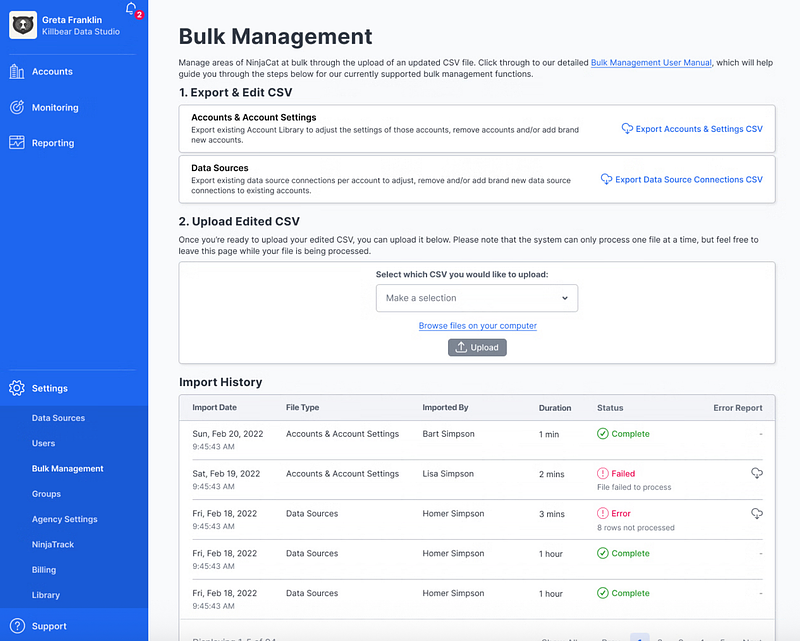This screenshot has height=641, width=800.
Task: Download error report for the 8-rows-not-processed import
Action: (757, 514)
